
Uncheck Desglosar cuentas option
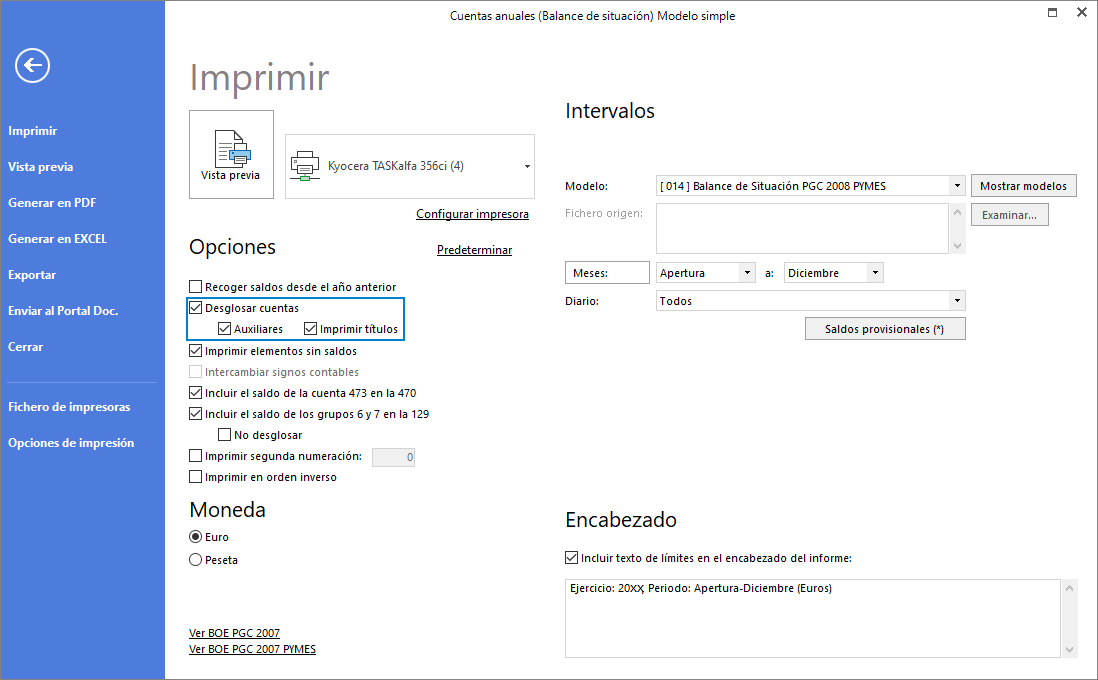tap(196, 307)
